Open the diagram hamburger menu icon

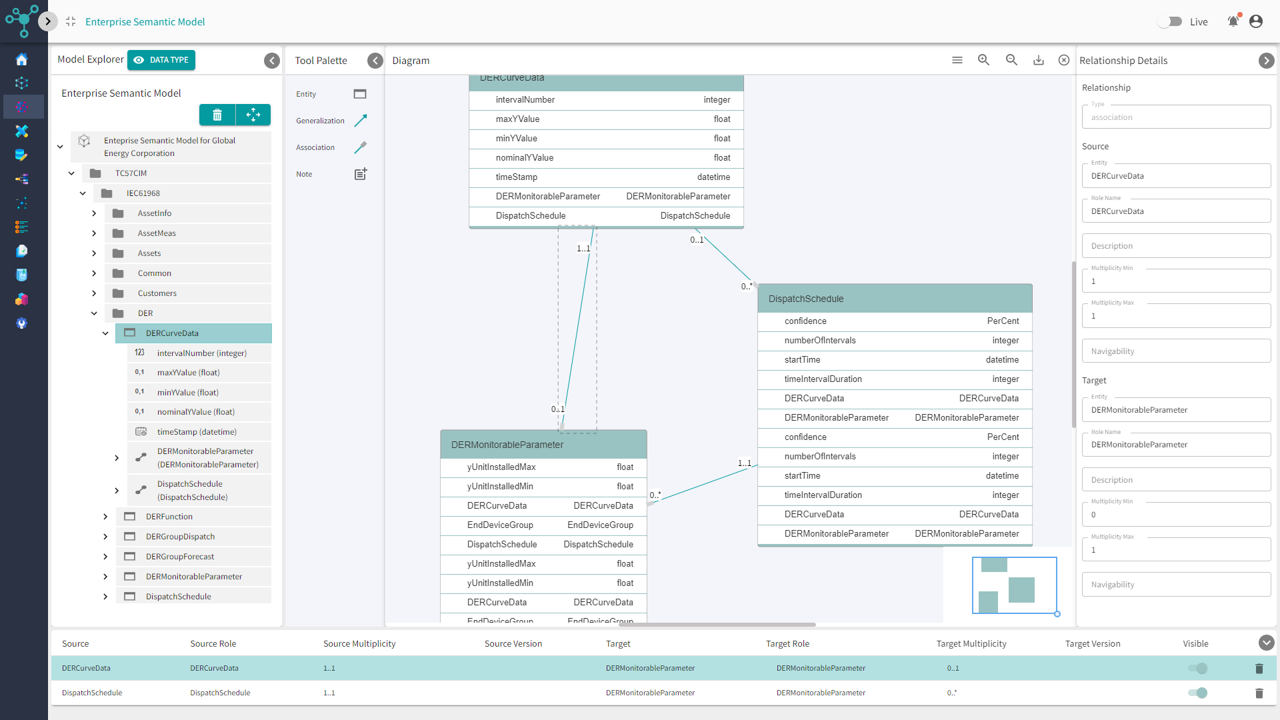(x=957, y=60)
